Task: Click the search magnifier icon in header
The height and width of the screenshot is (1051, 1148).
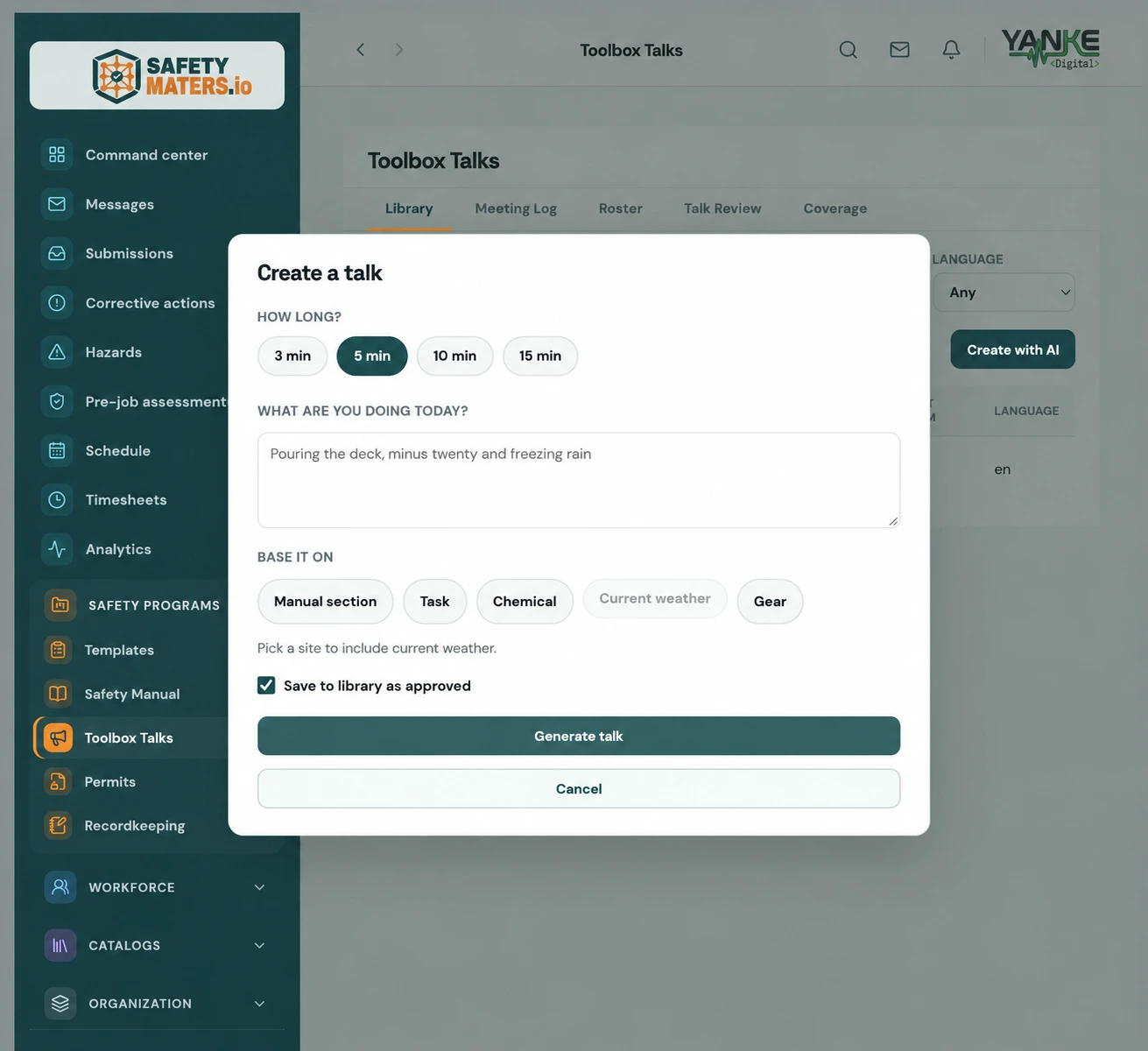Action: coord(848,50)
